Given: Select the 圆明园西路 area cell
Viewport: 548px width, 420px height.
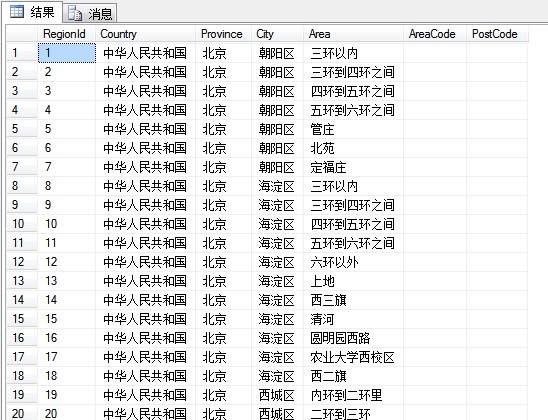Looking at the screenshot, I should 353,338.
